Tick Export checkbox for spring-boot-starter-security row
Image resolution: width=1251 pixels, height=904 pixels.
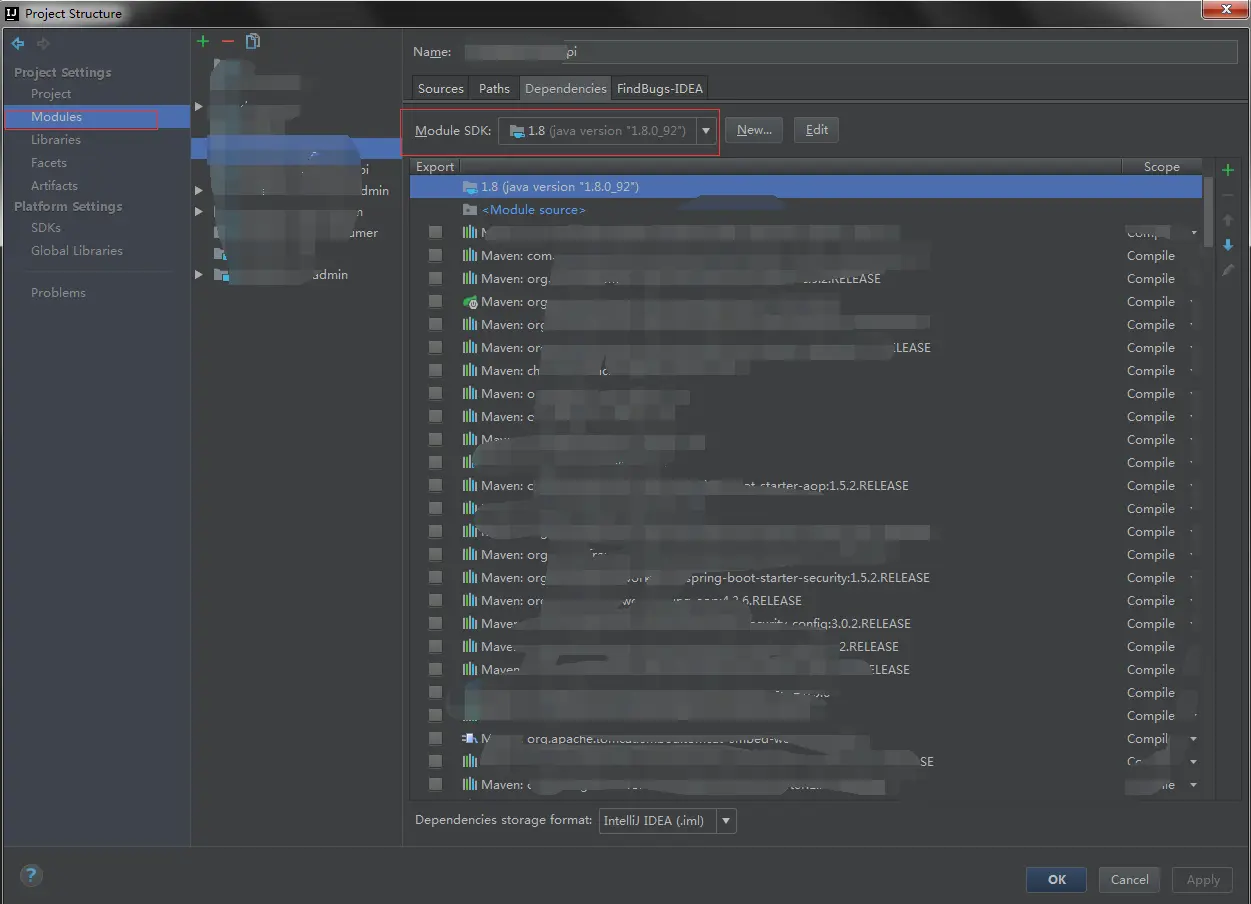tap(435, 578)
